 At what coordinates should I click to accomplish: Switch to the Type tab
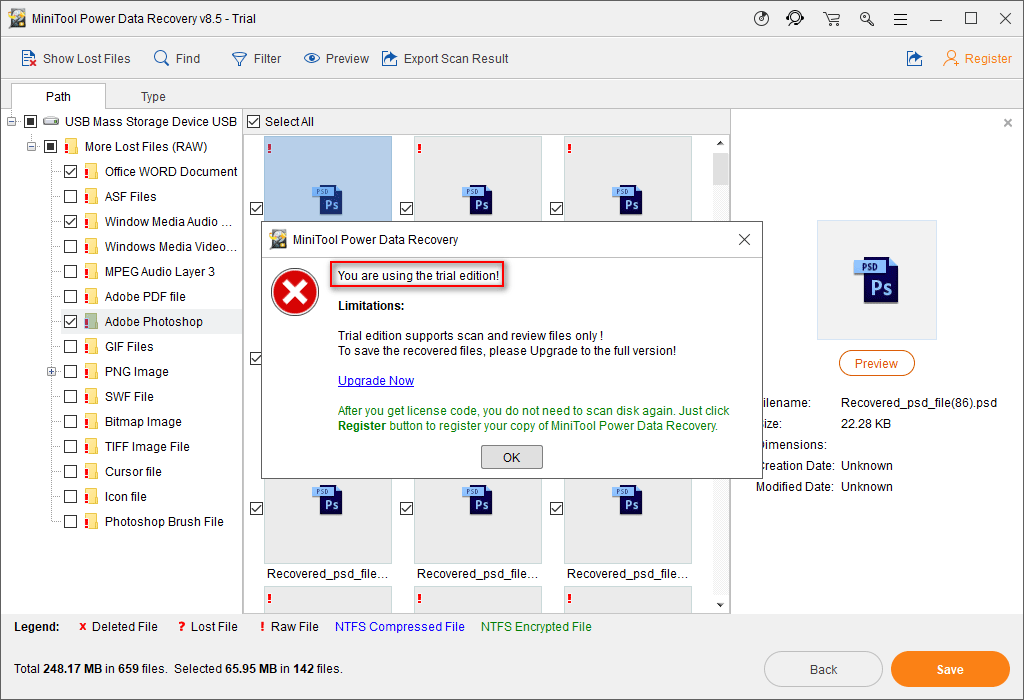click(153, 97)
